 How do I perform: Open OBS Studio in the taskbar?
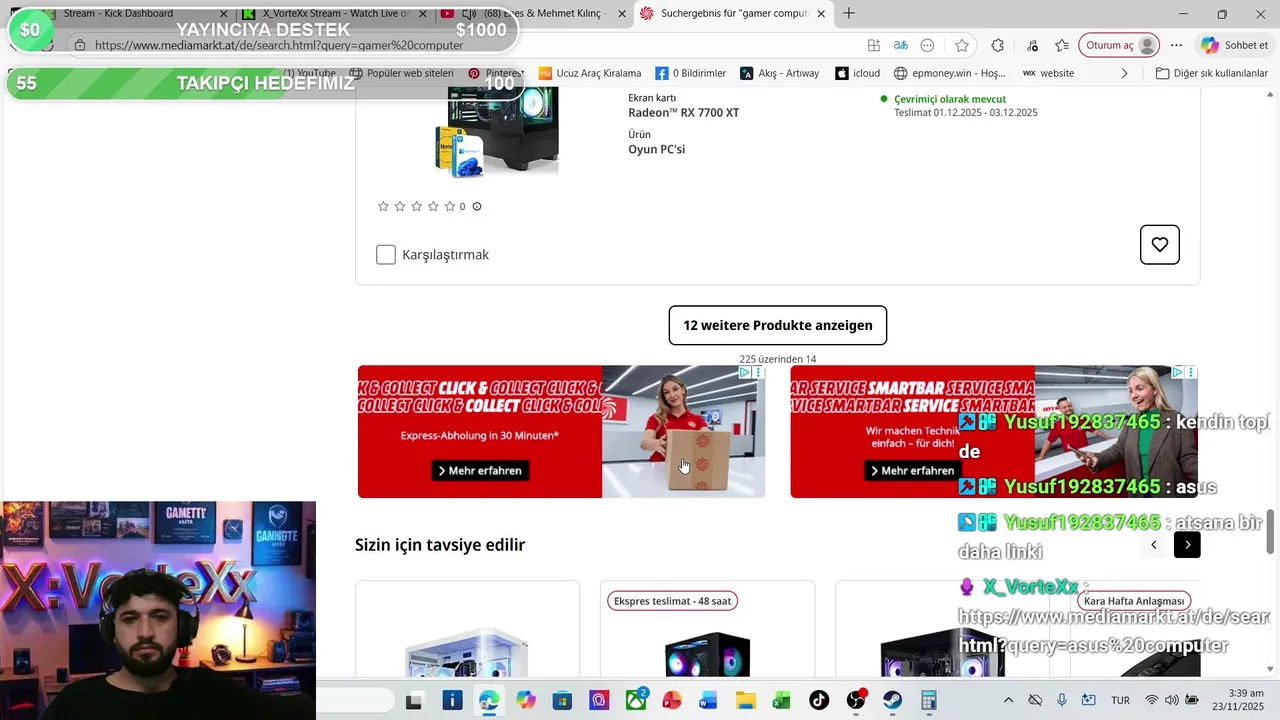(x=856, y=700)
